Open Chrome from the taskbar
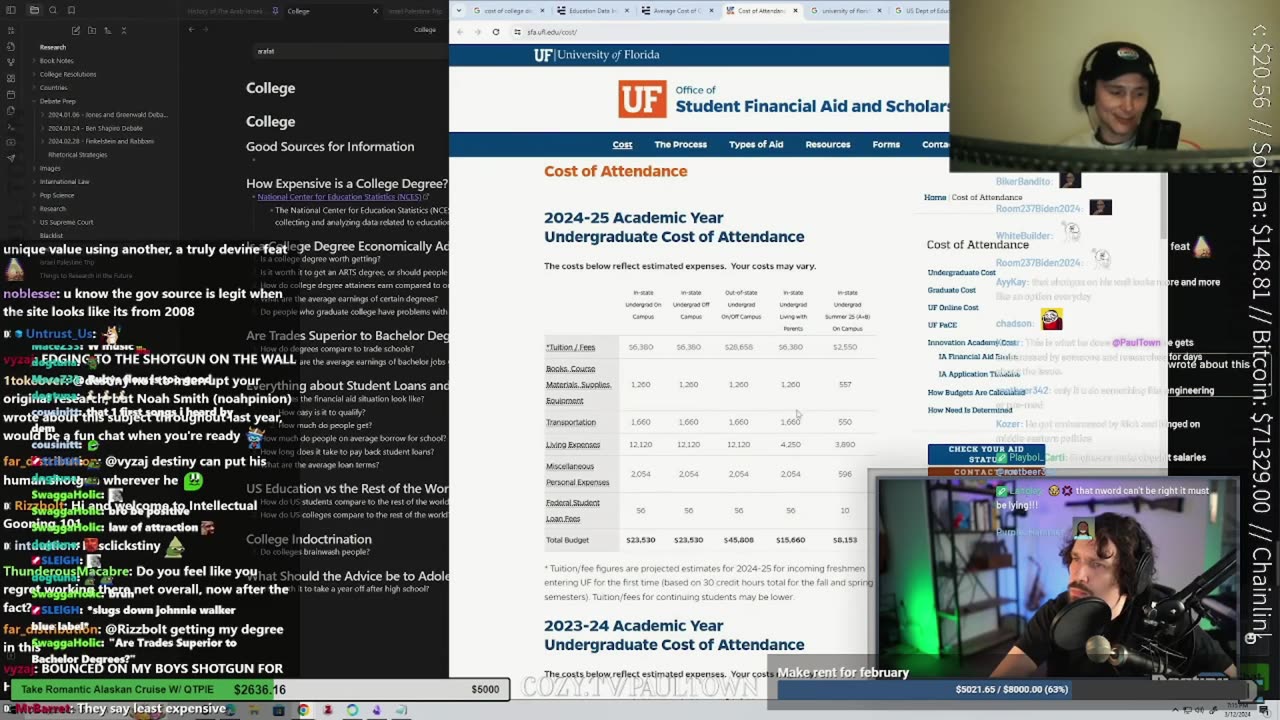Viewport: 1280px width, 720px height. (x=303, y=711)
